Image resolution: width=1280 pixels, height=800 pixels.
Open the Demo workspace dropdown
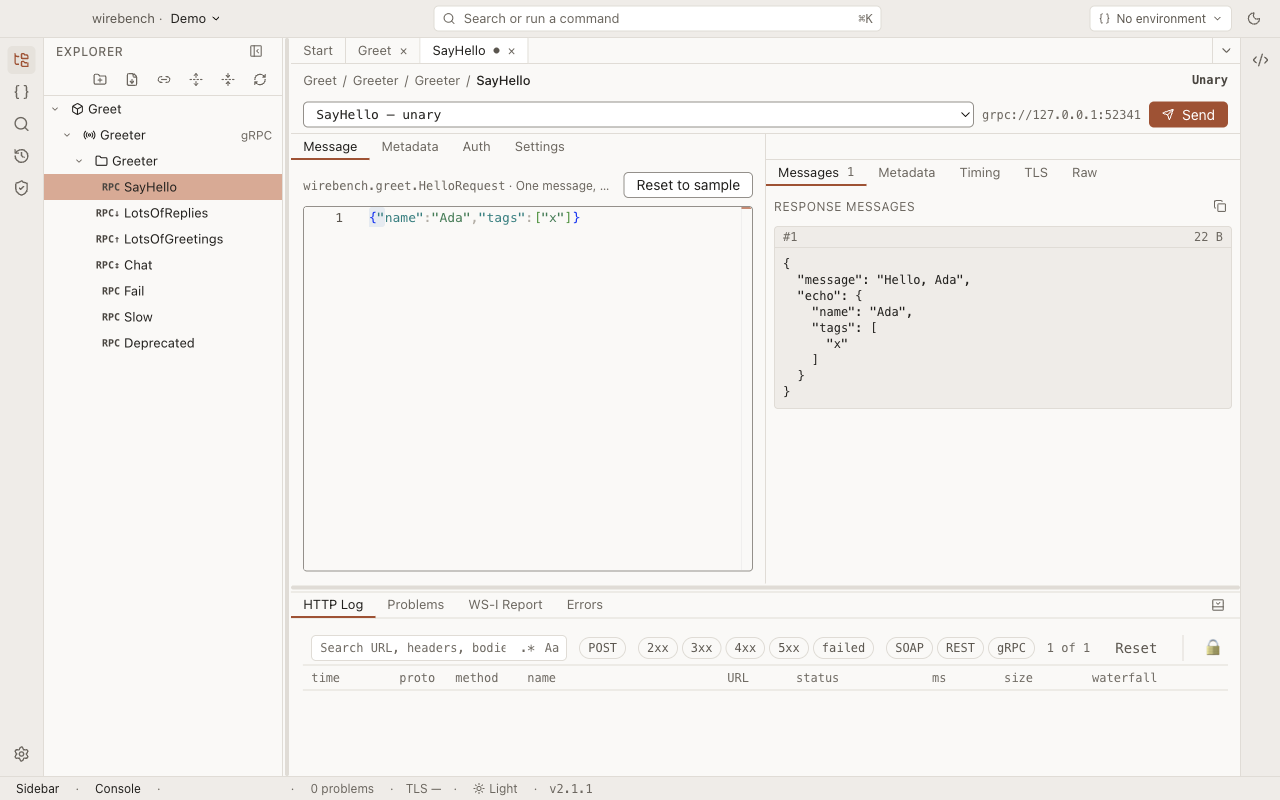click(195, 18)
